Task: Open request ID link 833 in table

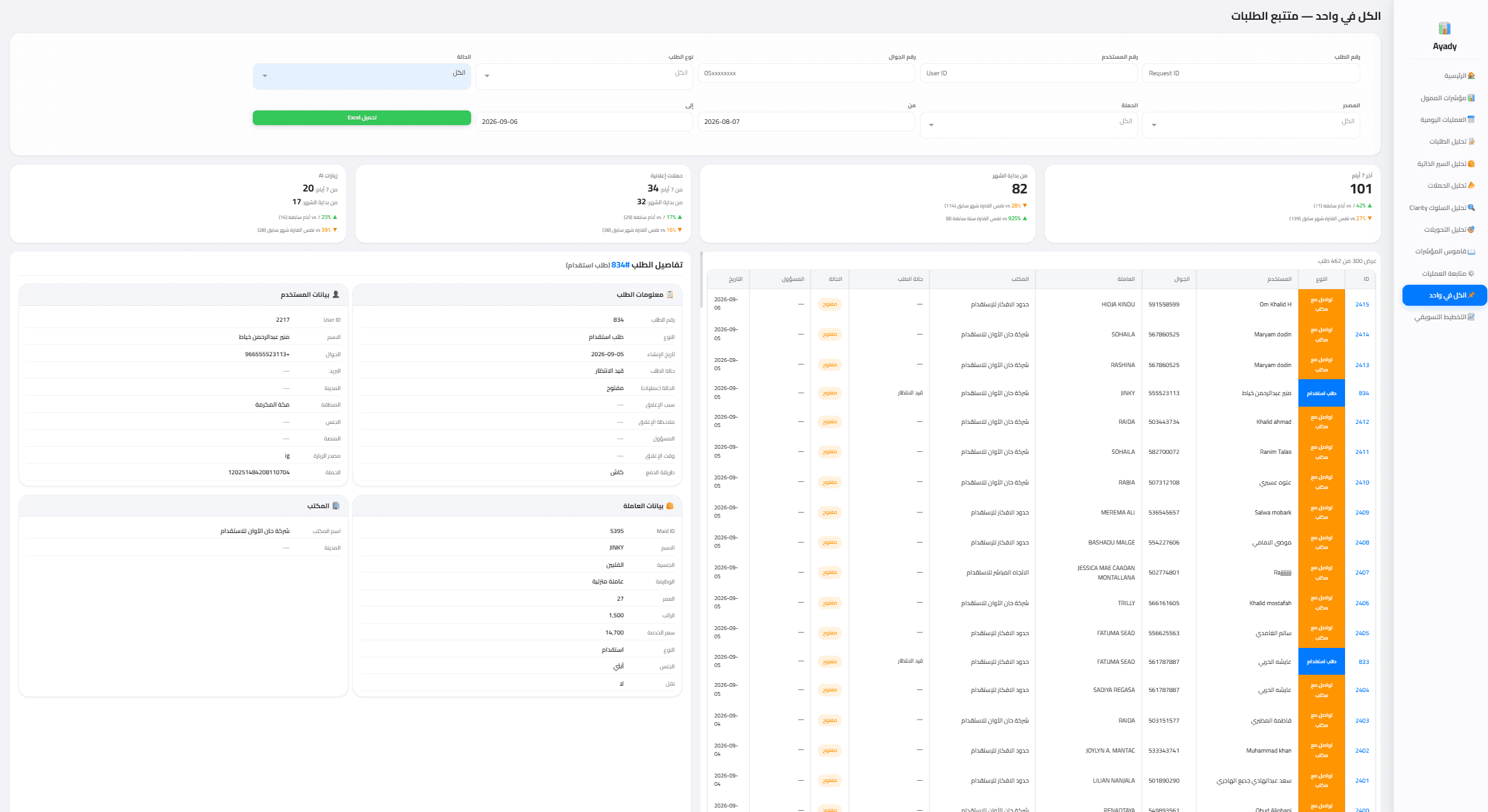Action: 1364,662
